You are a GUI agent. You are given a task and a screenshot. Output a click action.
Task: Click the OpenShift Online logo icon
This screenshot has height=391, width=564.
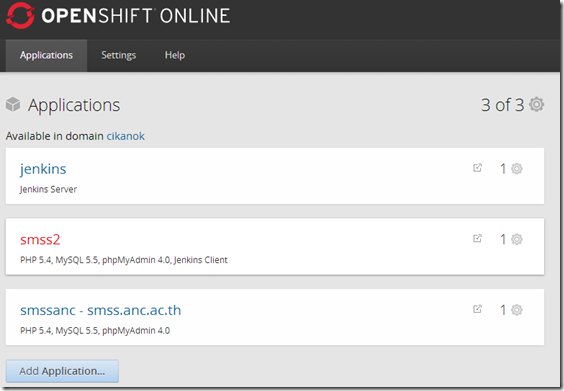[x=20, y=15]
